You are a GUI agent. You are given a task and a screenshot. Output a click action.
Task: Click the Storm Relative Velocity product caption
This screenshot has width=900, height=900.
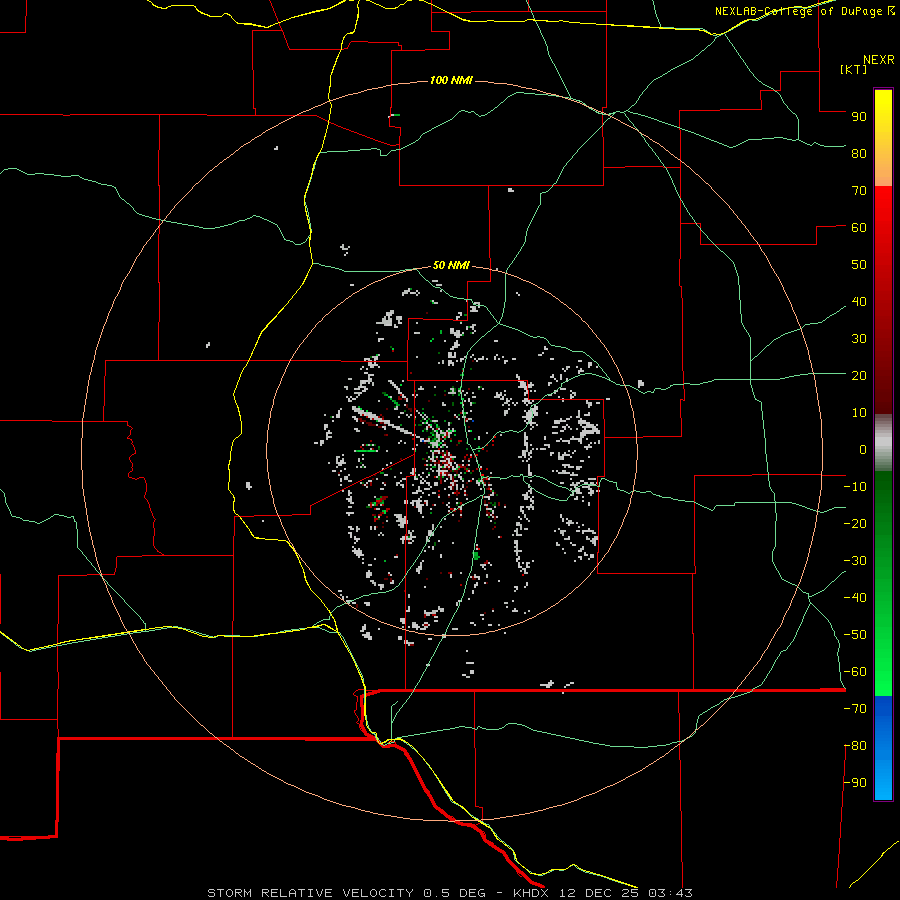click(449, 893)
